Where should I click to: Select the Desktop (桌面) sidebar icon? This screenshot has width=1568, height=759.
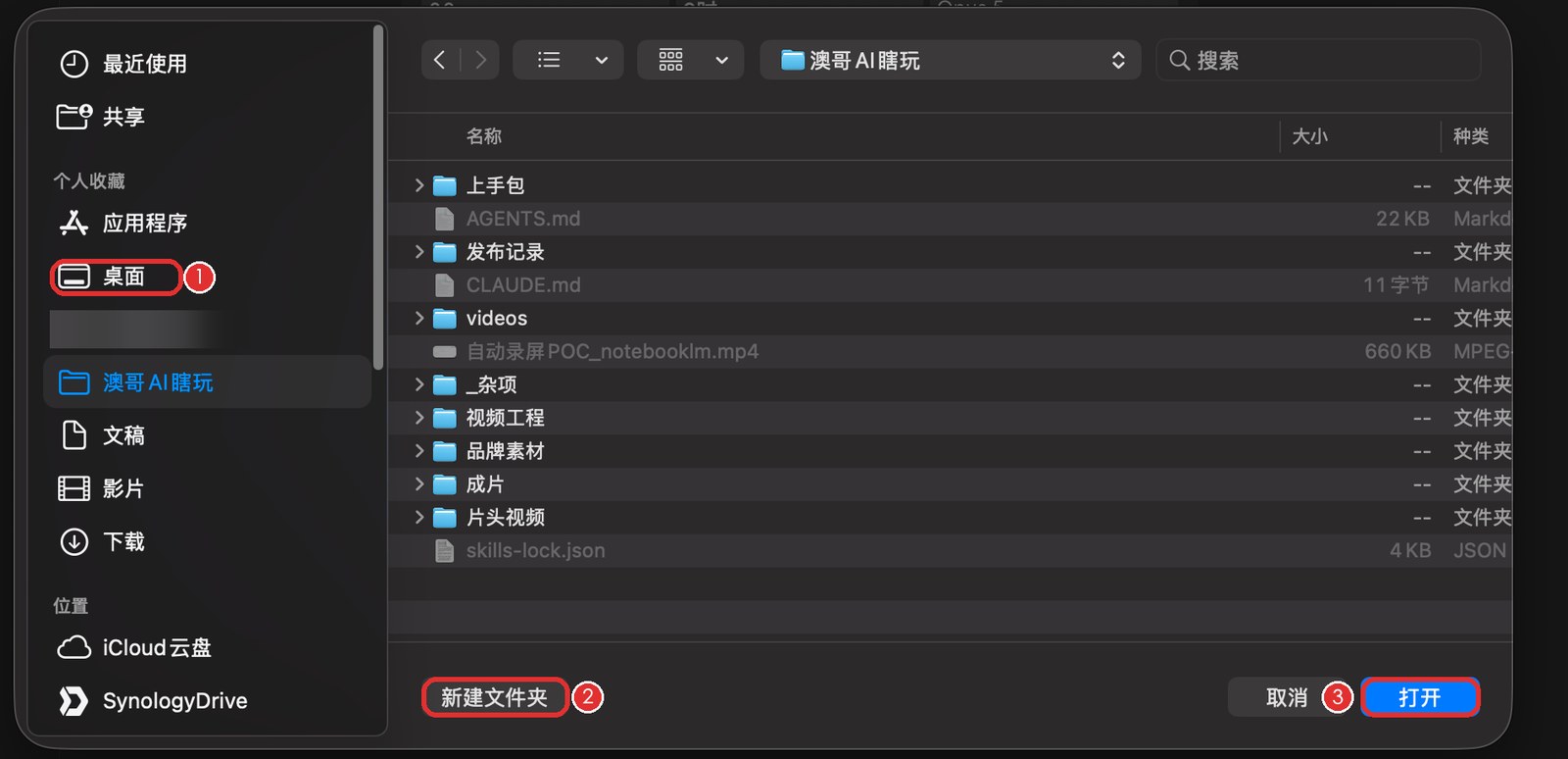(73, 278)
